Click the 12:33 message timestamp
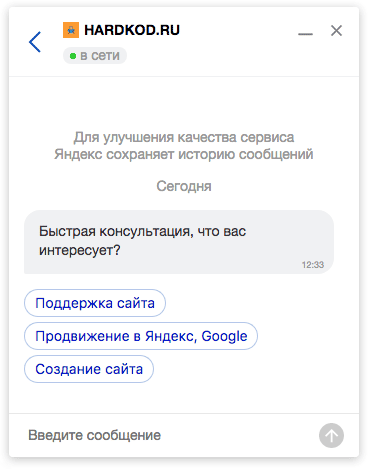This screenshot has height=469, width=368. pyautogui.click(x=313, y=265)
